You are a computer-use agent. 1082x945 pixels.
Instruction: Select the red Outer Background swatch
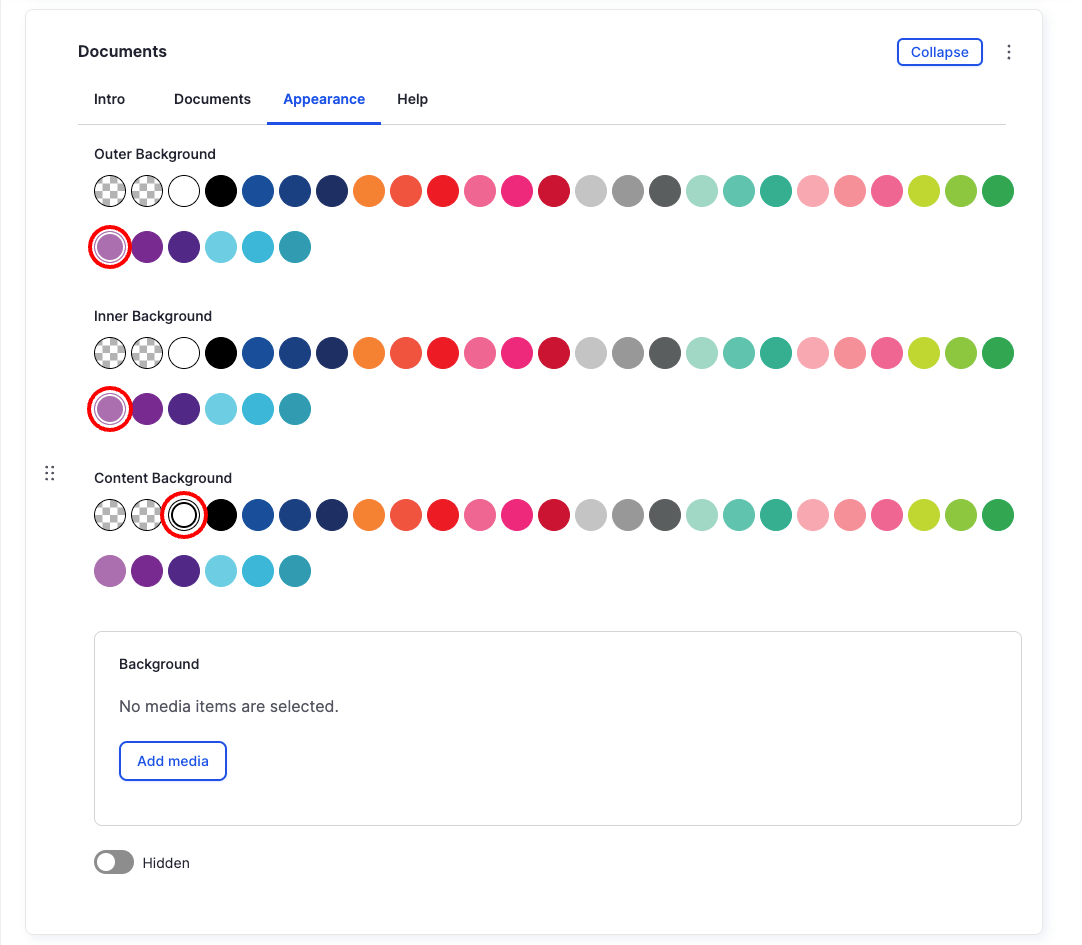[x=443, y=190]
